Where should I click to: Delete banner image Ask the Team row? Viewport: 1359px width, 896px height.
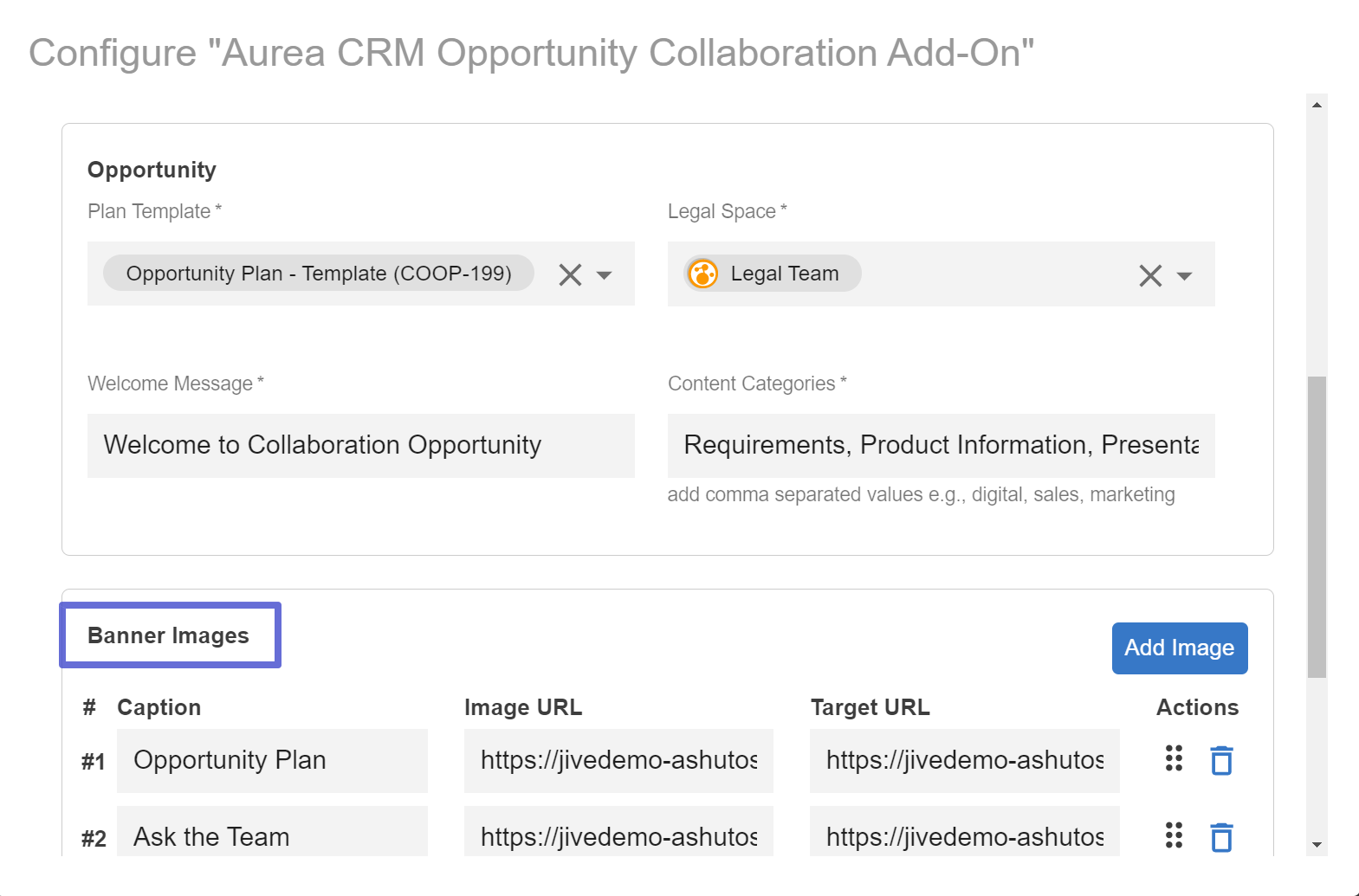[x=1221, y=837]
